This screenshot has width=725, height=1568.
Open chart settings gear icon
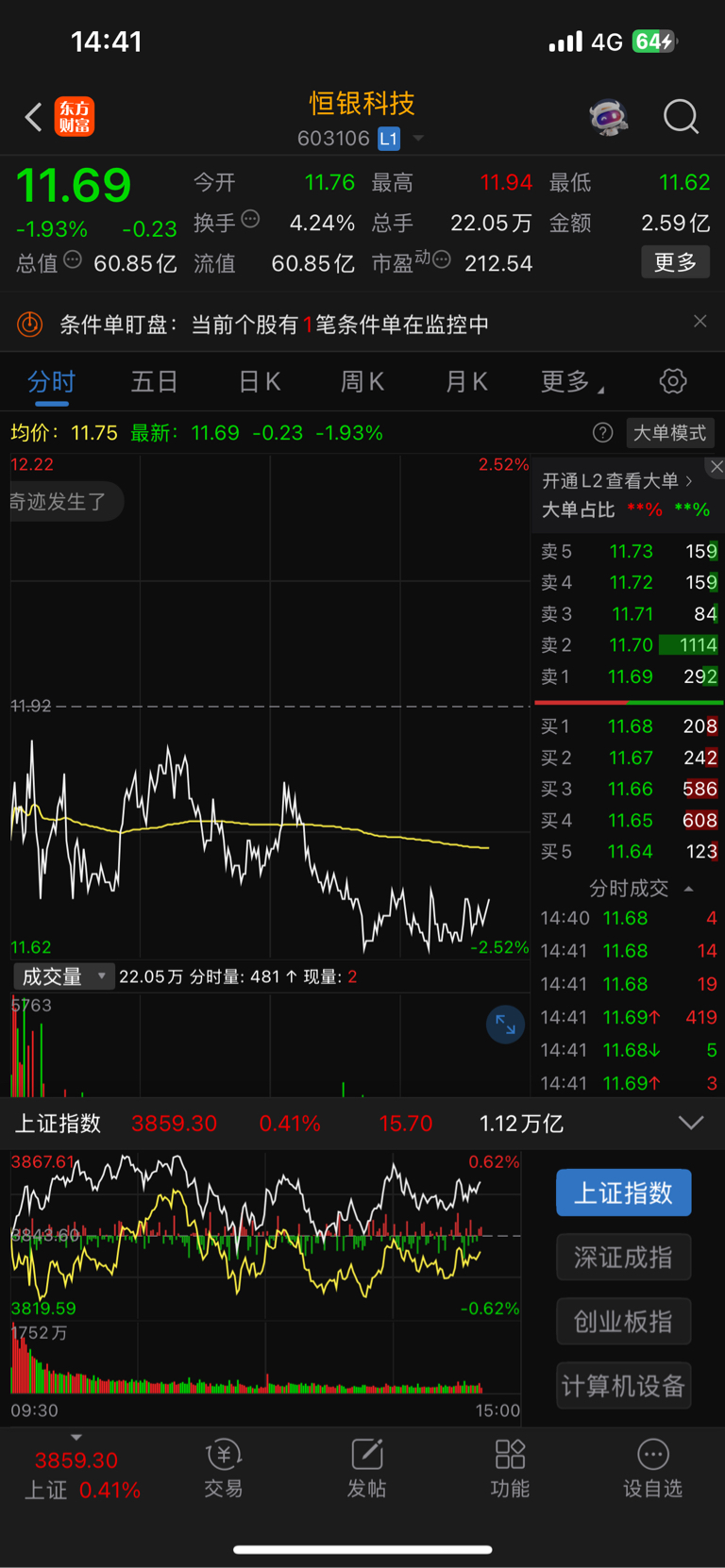coord(673,381)
